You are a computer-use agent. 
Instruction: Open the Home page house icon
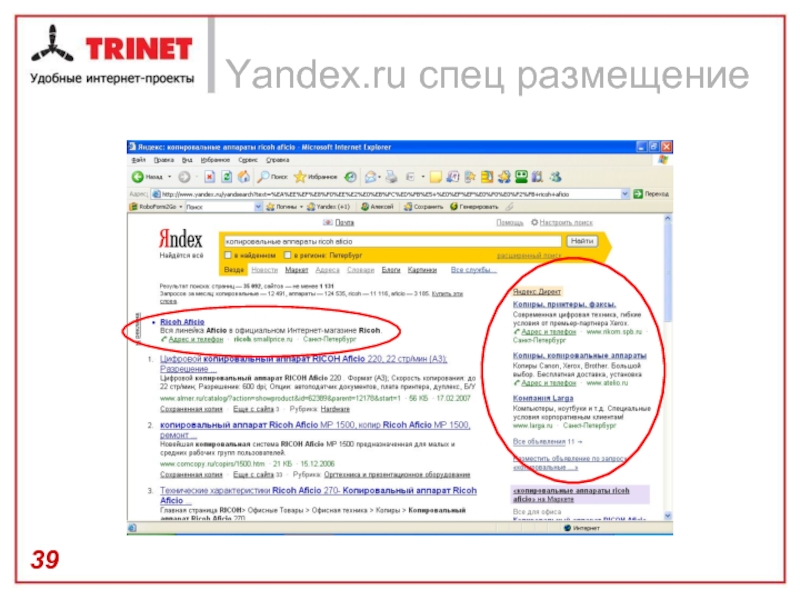[x=244, y=177]
